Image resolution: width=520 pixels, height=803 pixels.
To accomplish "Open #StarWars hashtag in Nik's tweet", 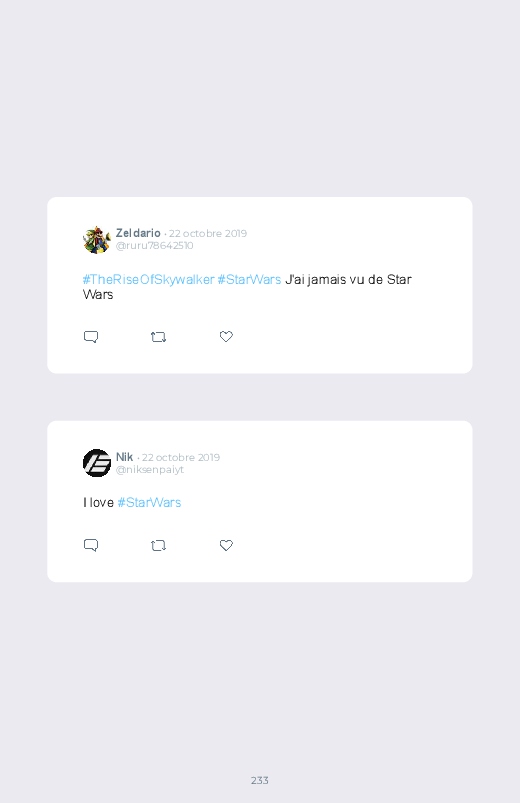I will 149,502.
